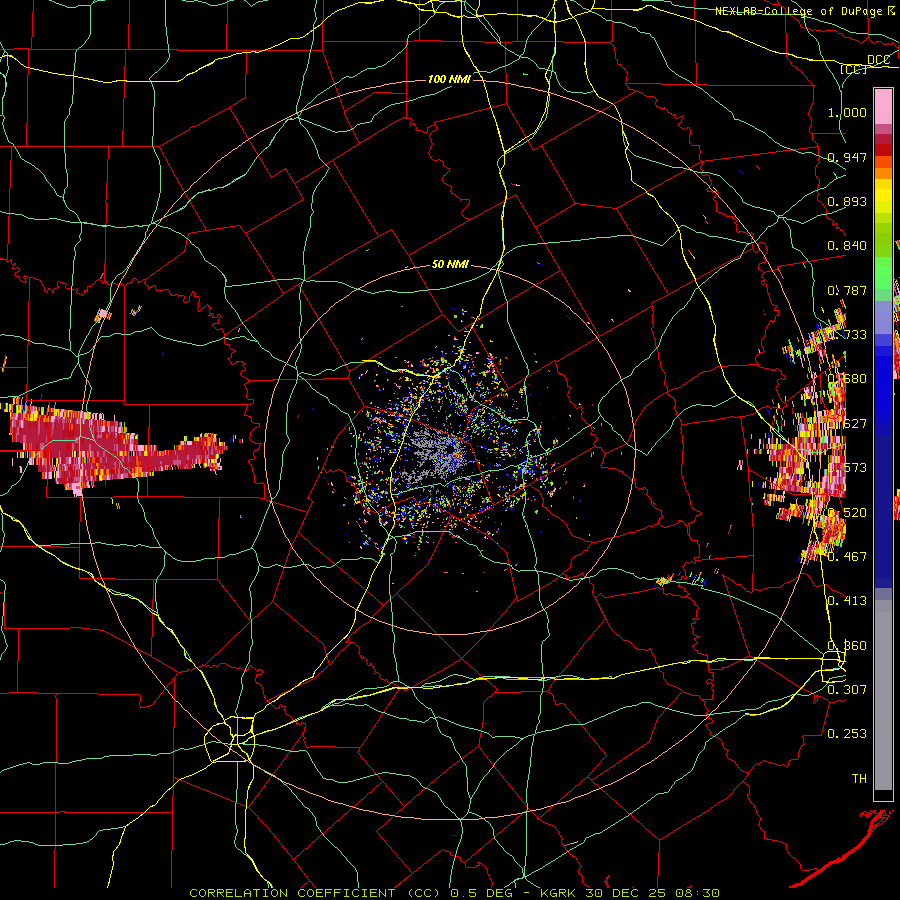Click the 0.307 legend value

click(847, 690)
